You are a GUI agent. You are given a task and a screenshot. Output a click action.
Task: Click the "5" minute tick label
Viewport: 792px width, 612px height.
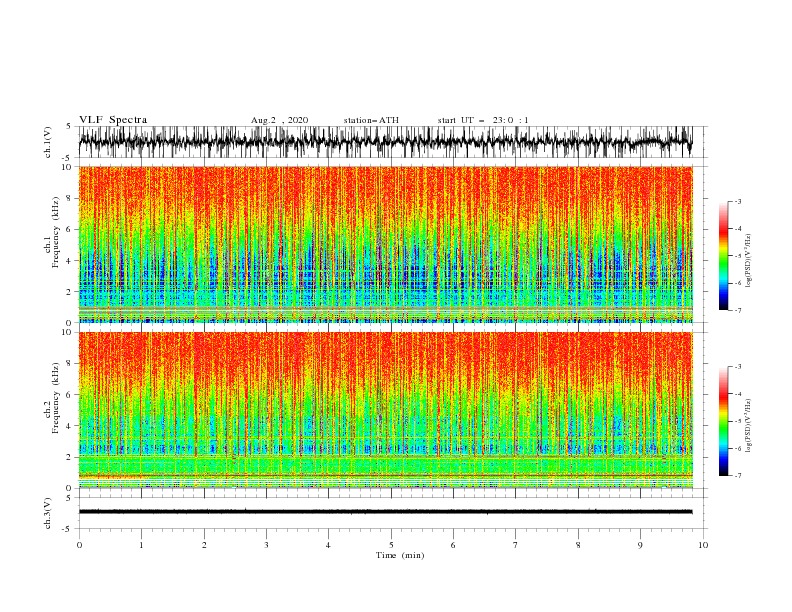[391, 545]
